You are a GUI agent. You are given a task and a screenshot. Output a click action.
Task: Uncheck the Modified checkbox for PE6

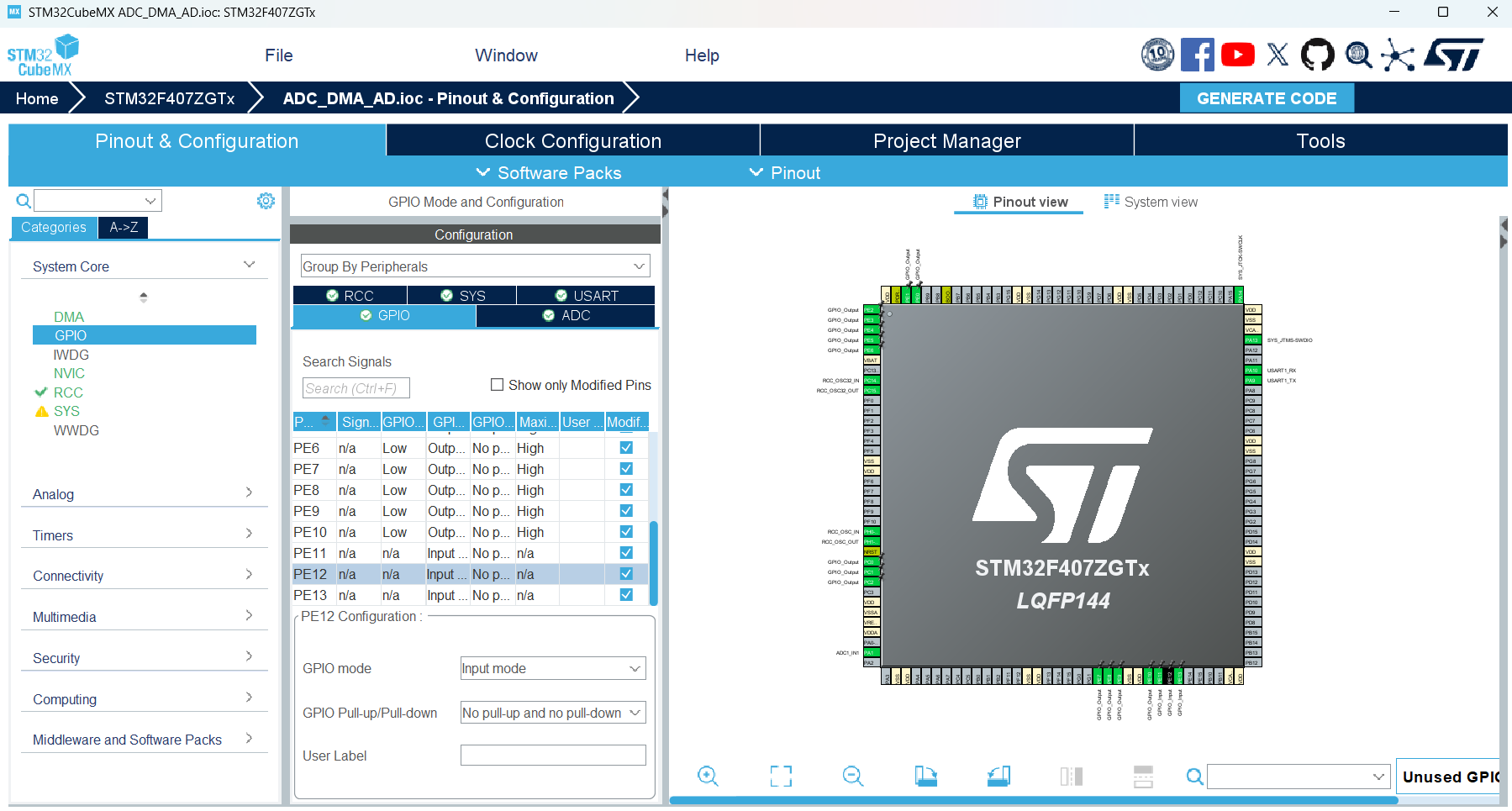click(x=625, y=447)
